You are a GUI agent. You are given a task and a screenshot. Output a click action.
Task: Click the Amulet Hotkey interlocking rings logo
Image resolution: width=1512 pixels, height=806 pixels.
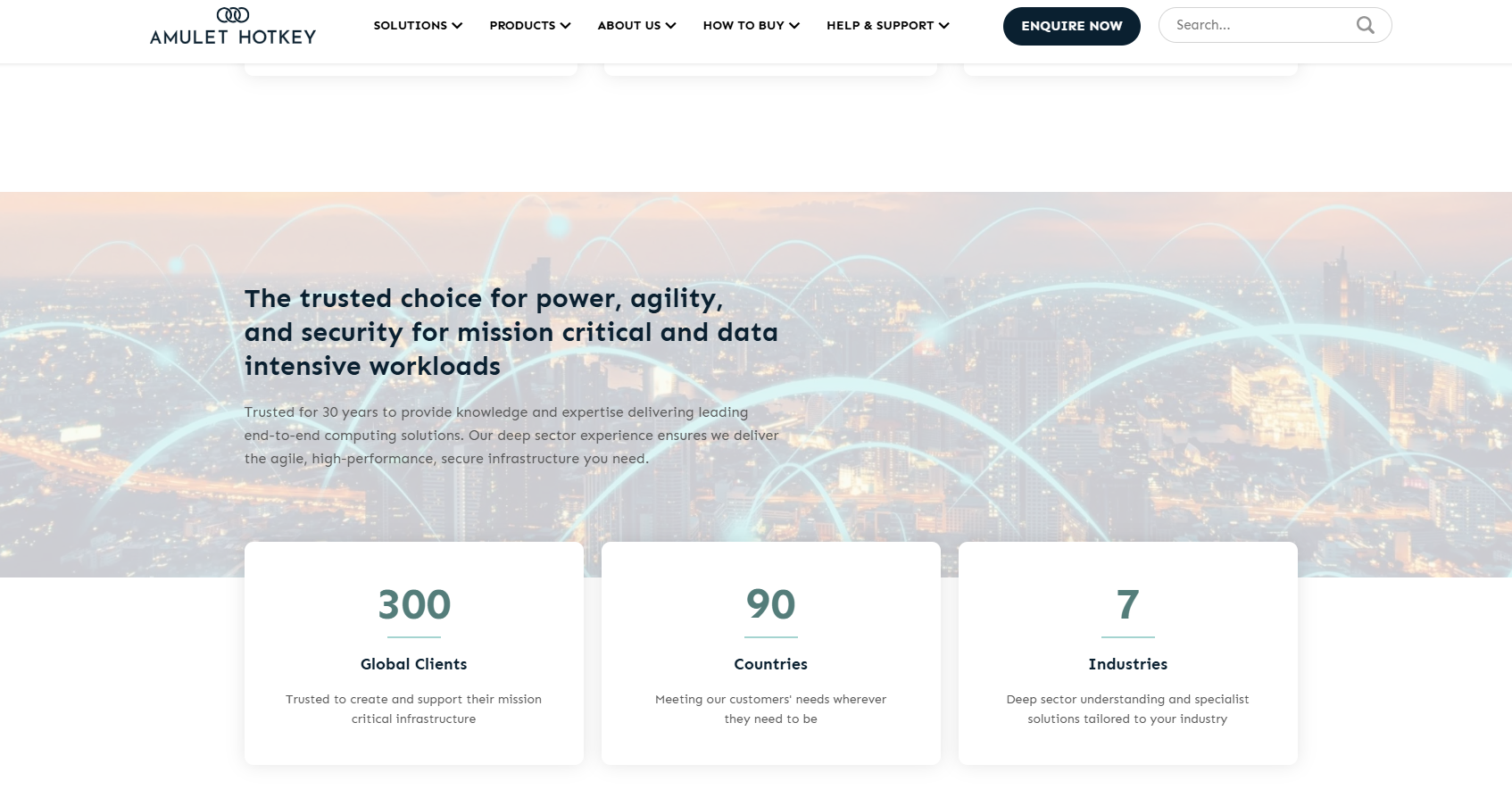(233, 14)
